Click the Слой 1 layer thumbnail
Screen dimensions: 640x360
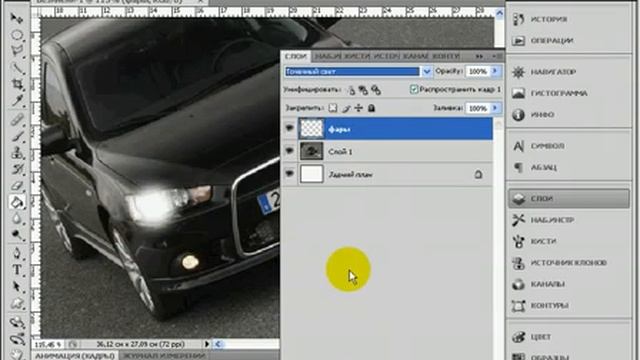coord(311,151)
